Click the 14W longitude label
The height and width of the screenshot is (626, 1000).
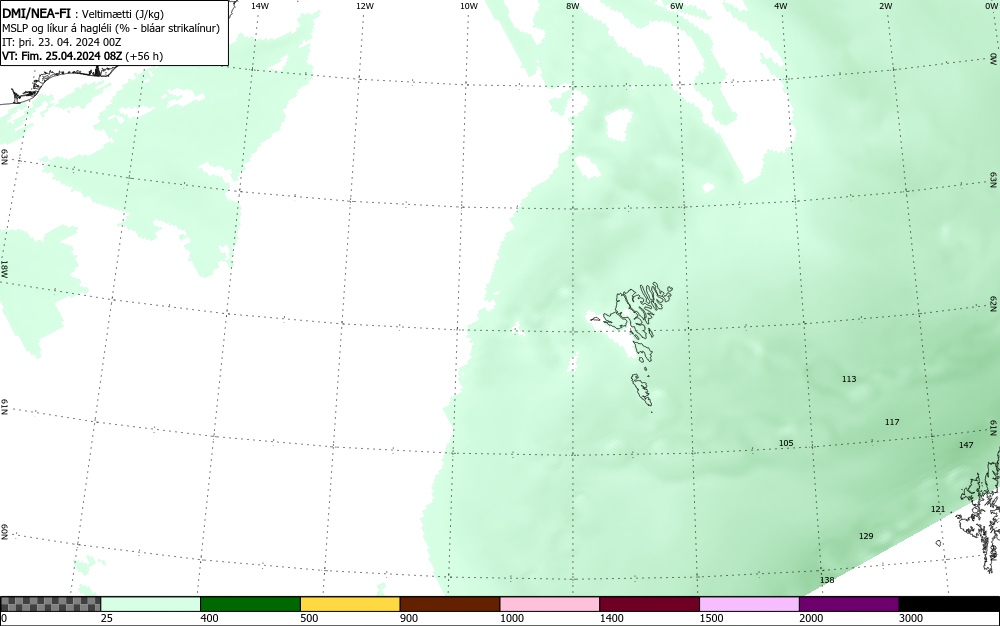[260, 6]
